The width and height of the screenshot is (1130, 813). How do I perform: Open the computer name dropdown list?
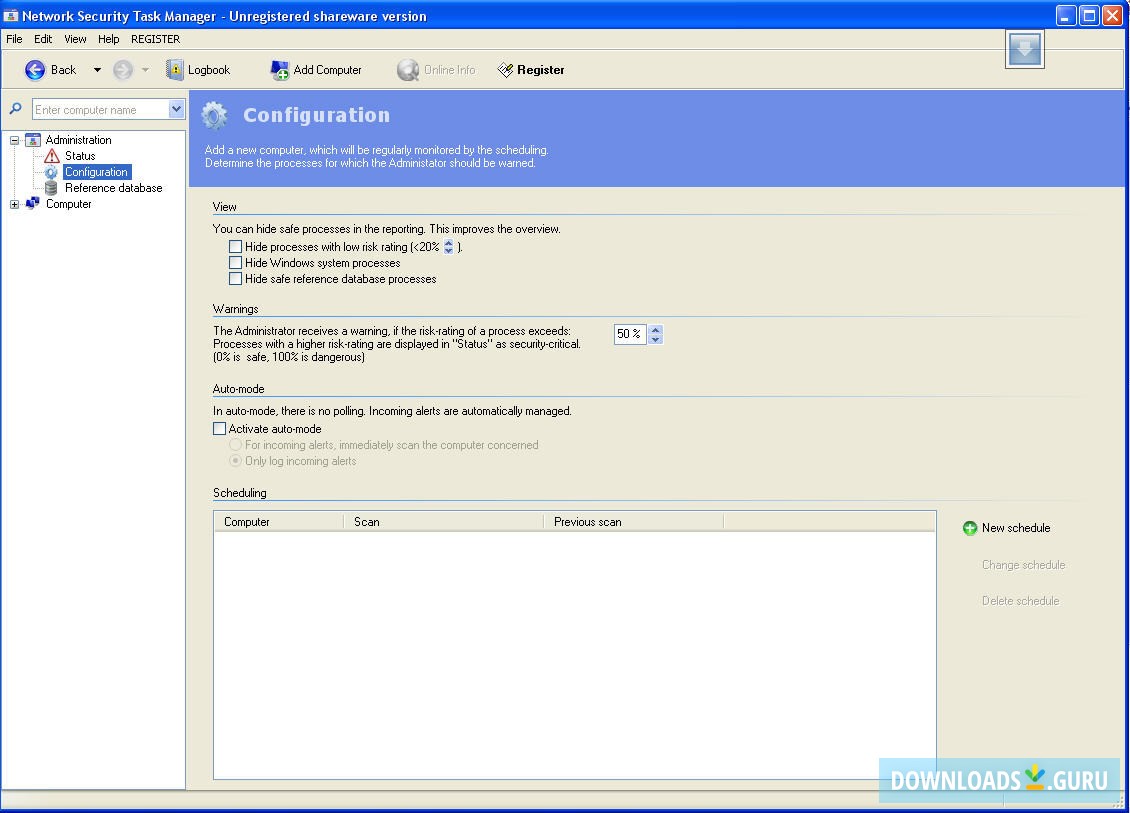click(177, 110)
